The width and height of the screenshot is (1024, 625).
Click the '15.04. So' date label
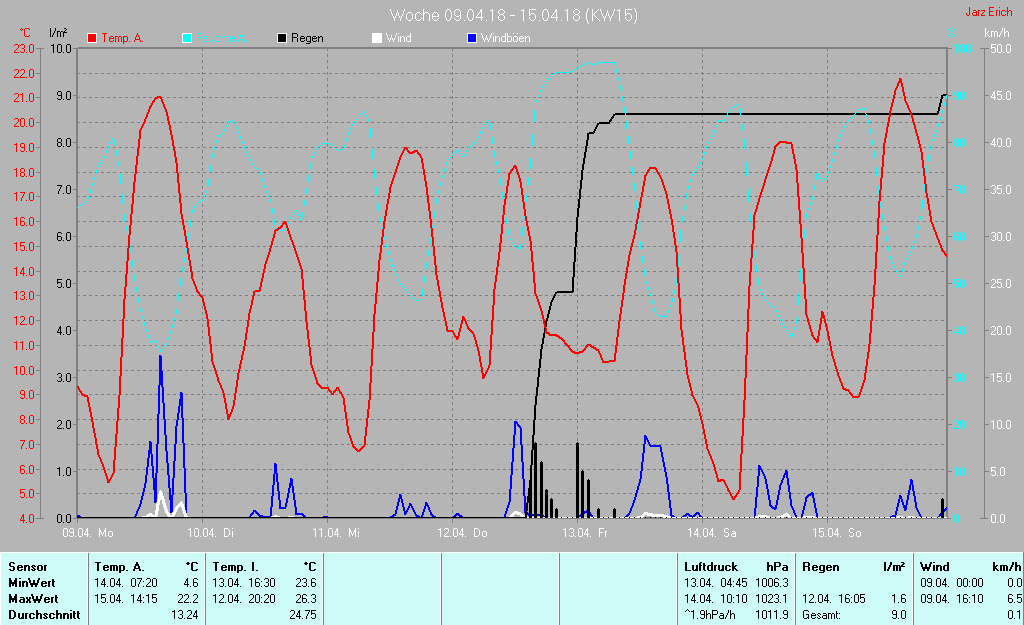tap(837, 533)
